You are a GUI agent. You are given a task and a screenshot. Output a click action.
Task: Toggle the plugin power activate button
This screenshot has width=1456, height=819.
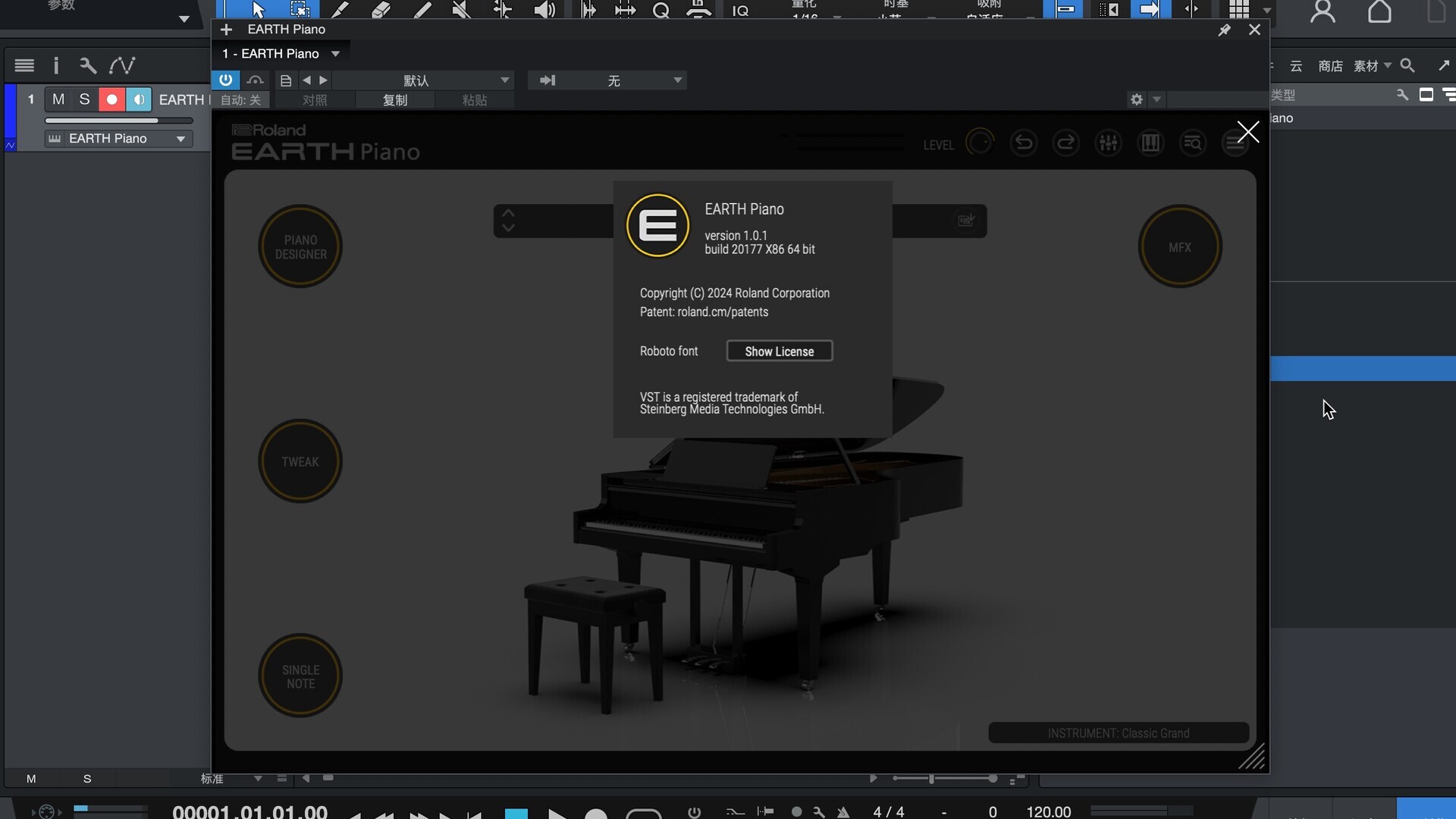click(226, 80)
